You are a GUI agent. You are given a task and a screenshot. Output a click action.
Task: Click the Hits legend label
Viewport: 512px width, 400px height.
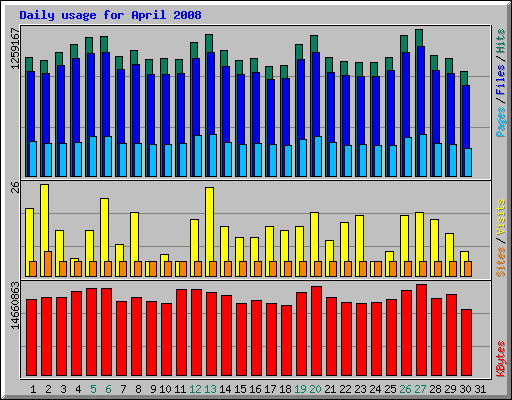pos(501,41)
